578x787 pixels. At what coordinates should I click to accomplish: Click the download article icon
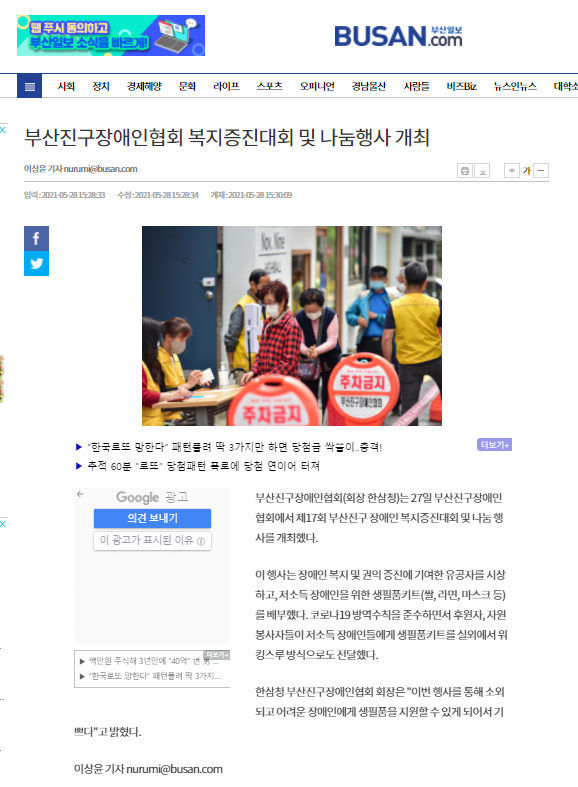point(482,171)
